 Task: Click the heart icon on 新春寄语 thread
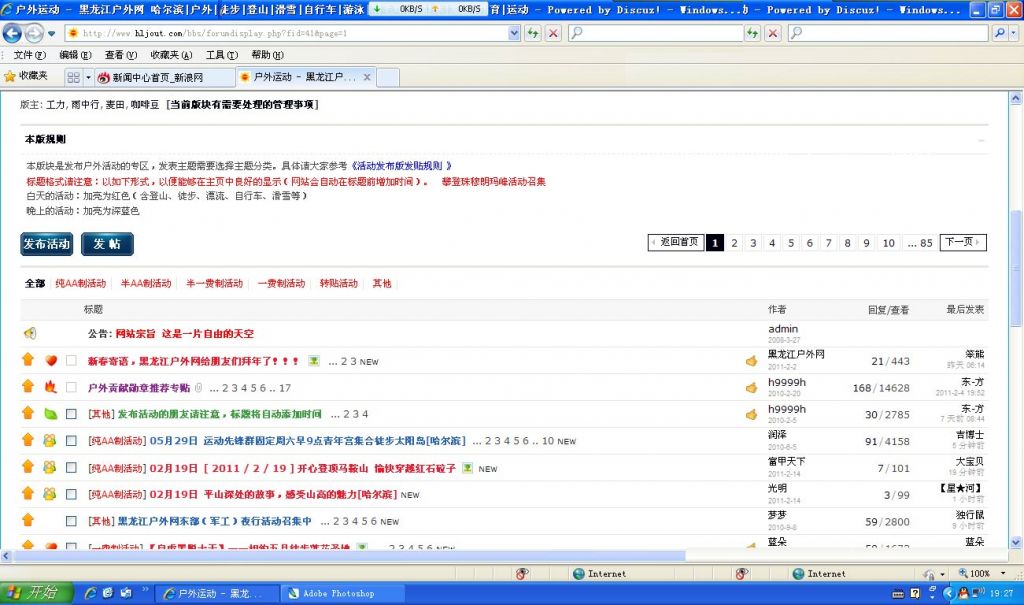point(51,360)
